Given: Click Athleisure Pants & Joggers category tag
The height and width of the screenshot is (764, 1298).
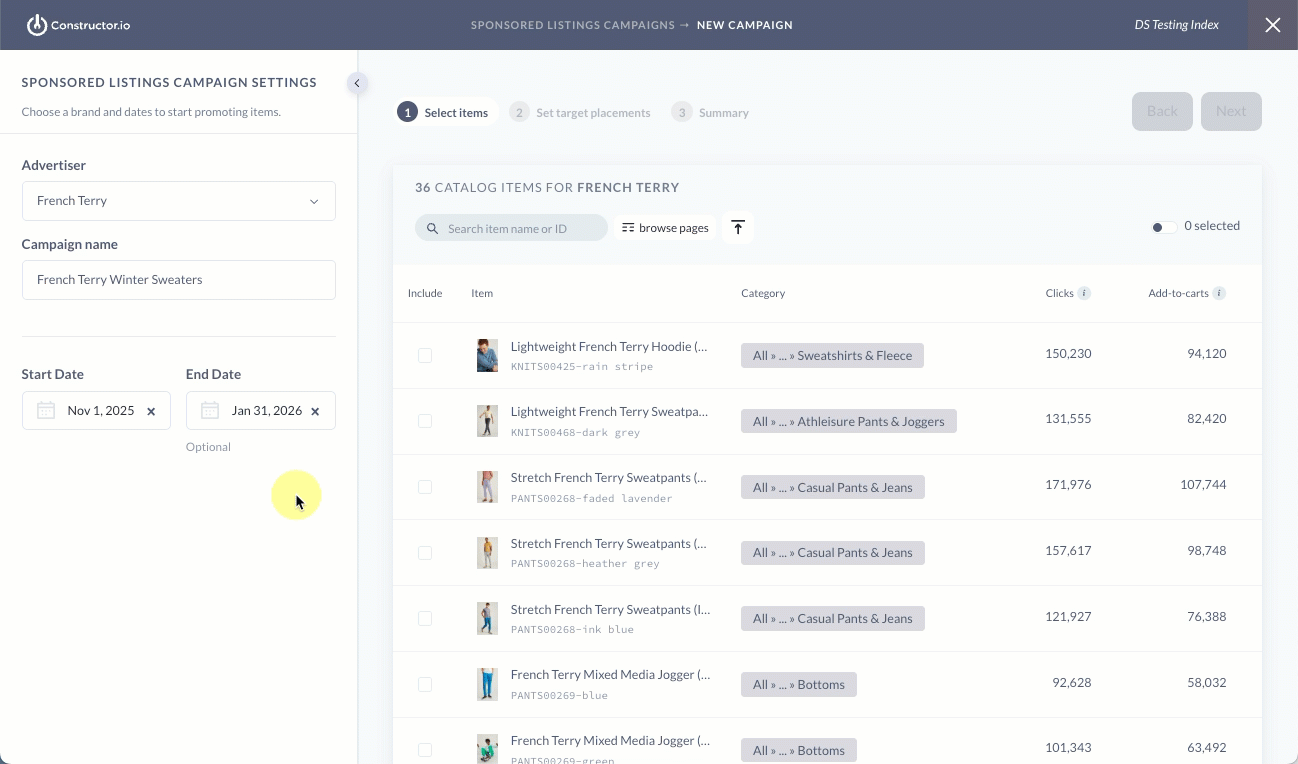Looking at the screenshot, I should 849,421.
